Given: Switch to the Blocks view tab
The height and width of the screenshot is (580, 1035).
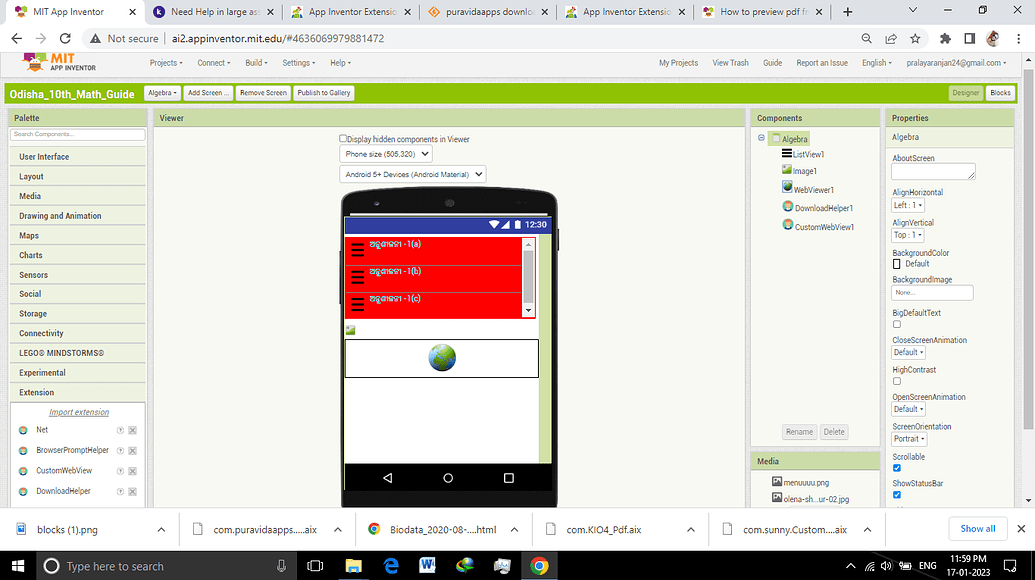Looking at the screenshot, I should click(x=1000, y=92).
